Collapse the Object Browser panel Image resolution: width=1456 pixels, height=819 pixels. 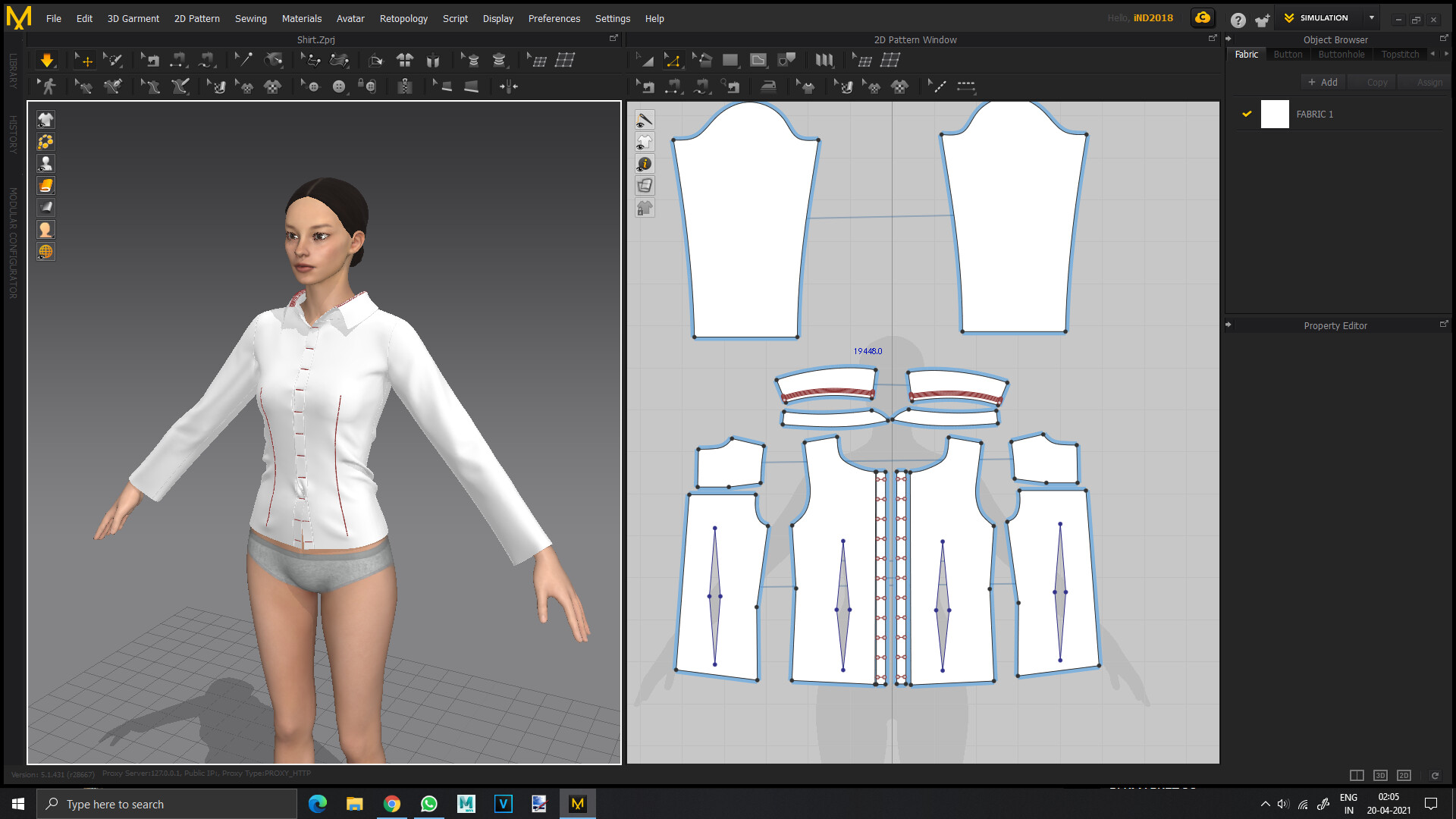click(x=1228, y=39)
